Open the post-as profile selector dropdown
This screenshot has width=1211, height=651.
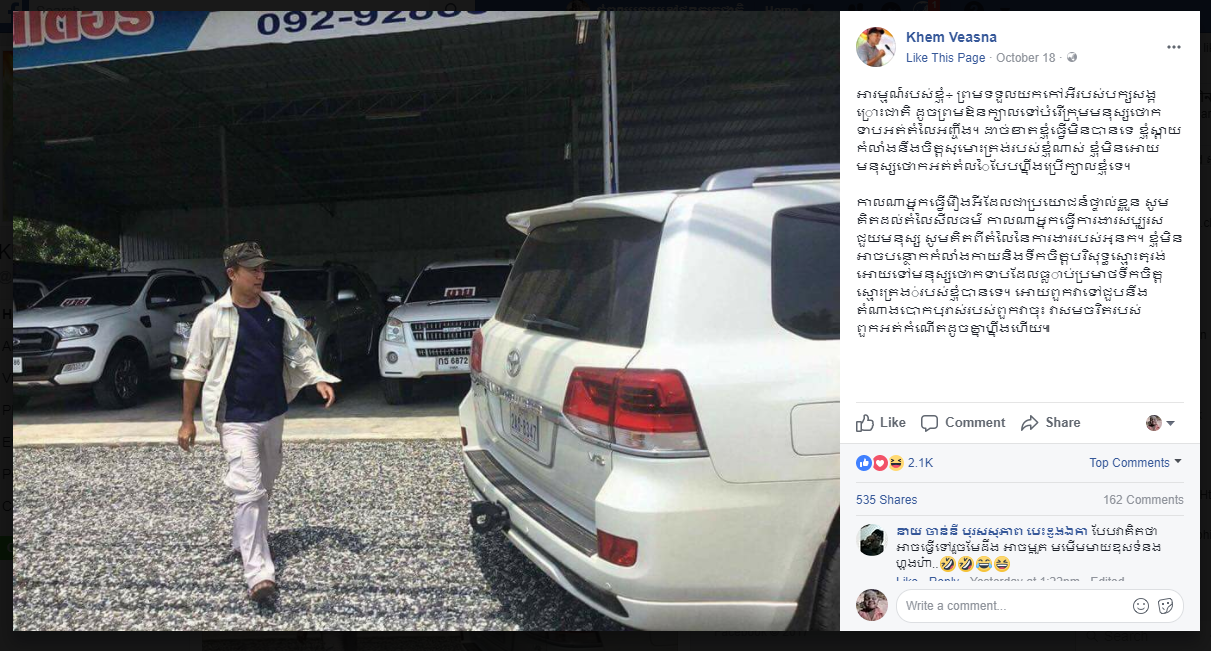tap(1160, 423)
